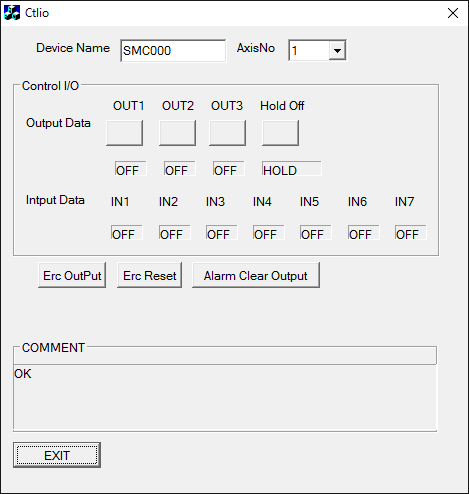Select the OUT3 OFF status field
The width and height of the screenshot is (469, 494).
click(229, 169)
